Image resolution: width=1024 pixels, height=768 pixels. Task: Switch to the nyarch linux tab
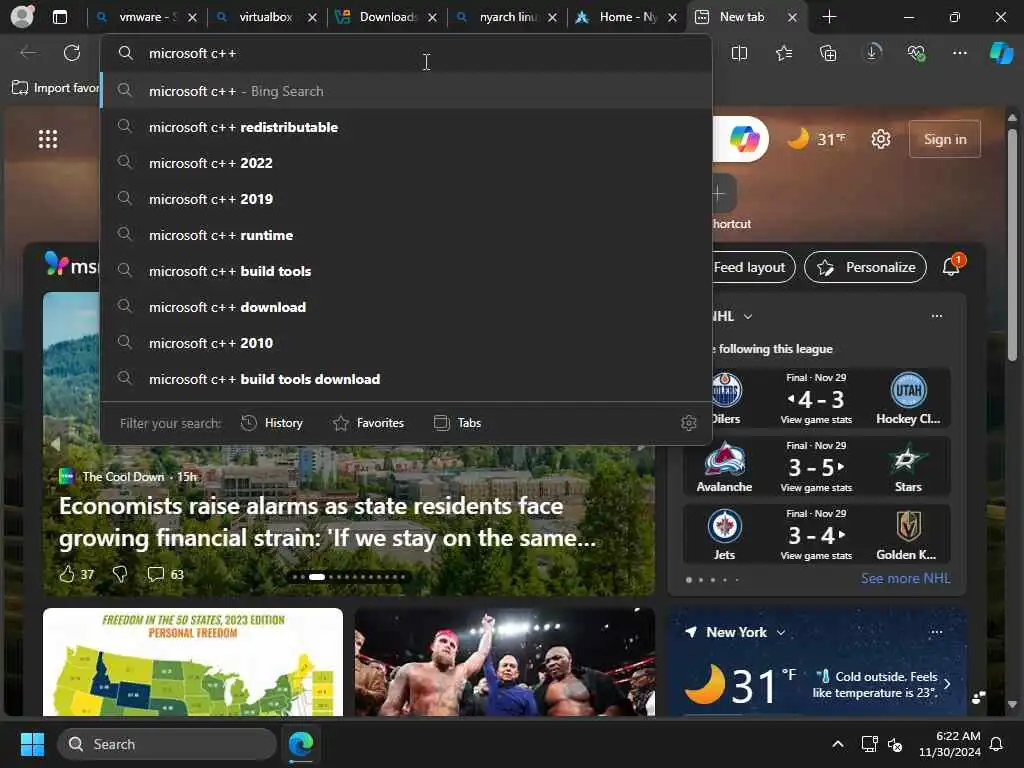(x=506, y=17)
